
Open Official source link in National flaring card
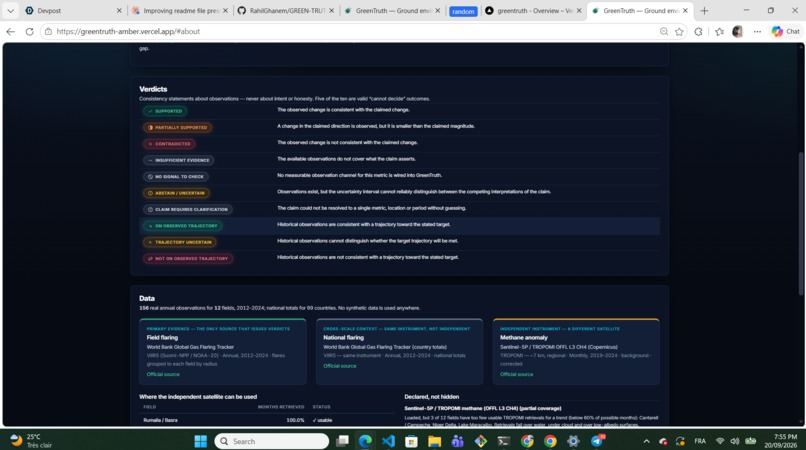point(340,366)
